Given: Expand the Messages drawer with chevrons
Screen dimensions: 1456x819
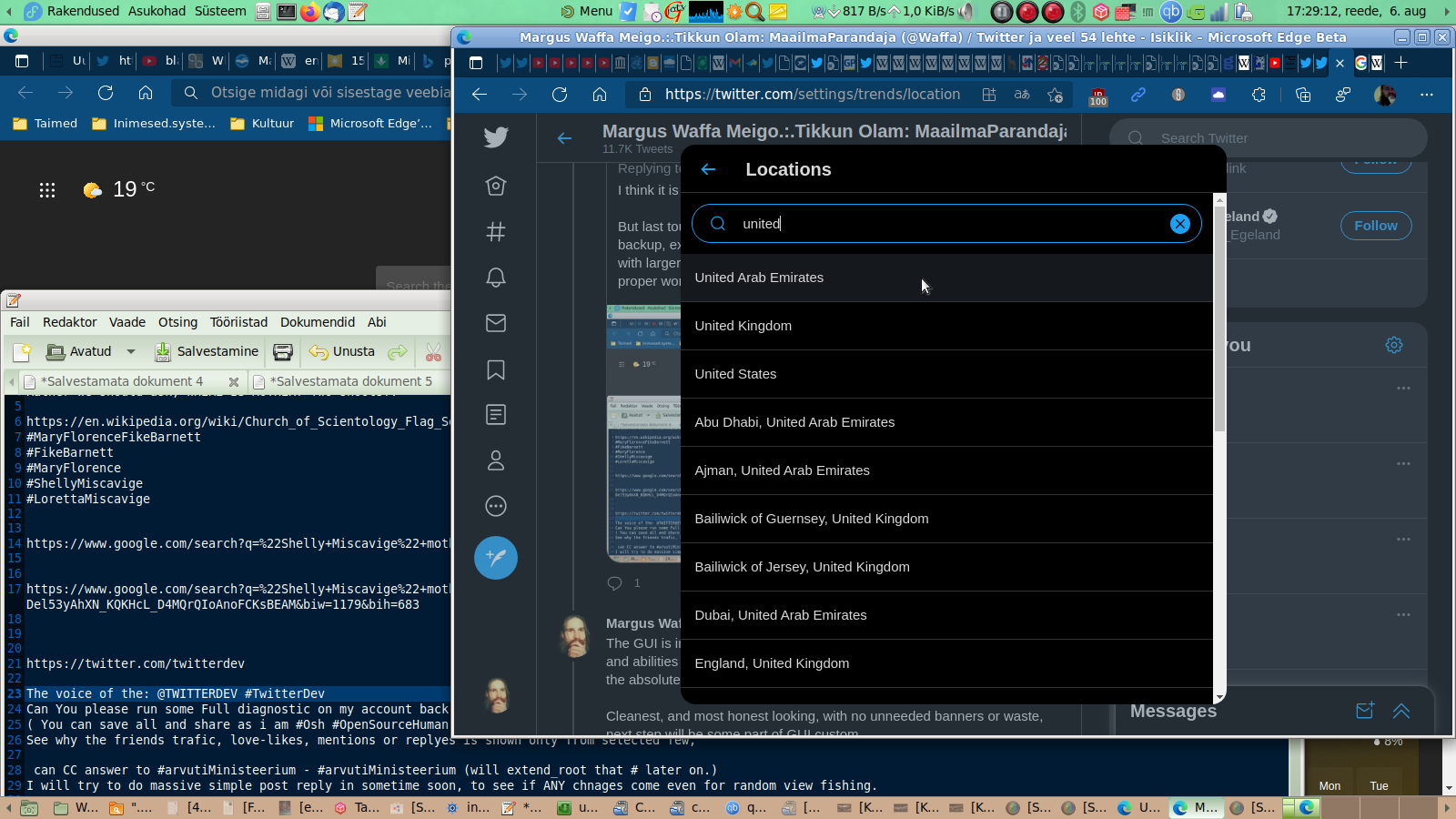Looking at the screenshot, I should [1401, 711].
